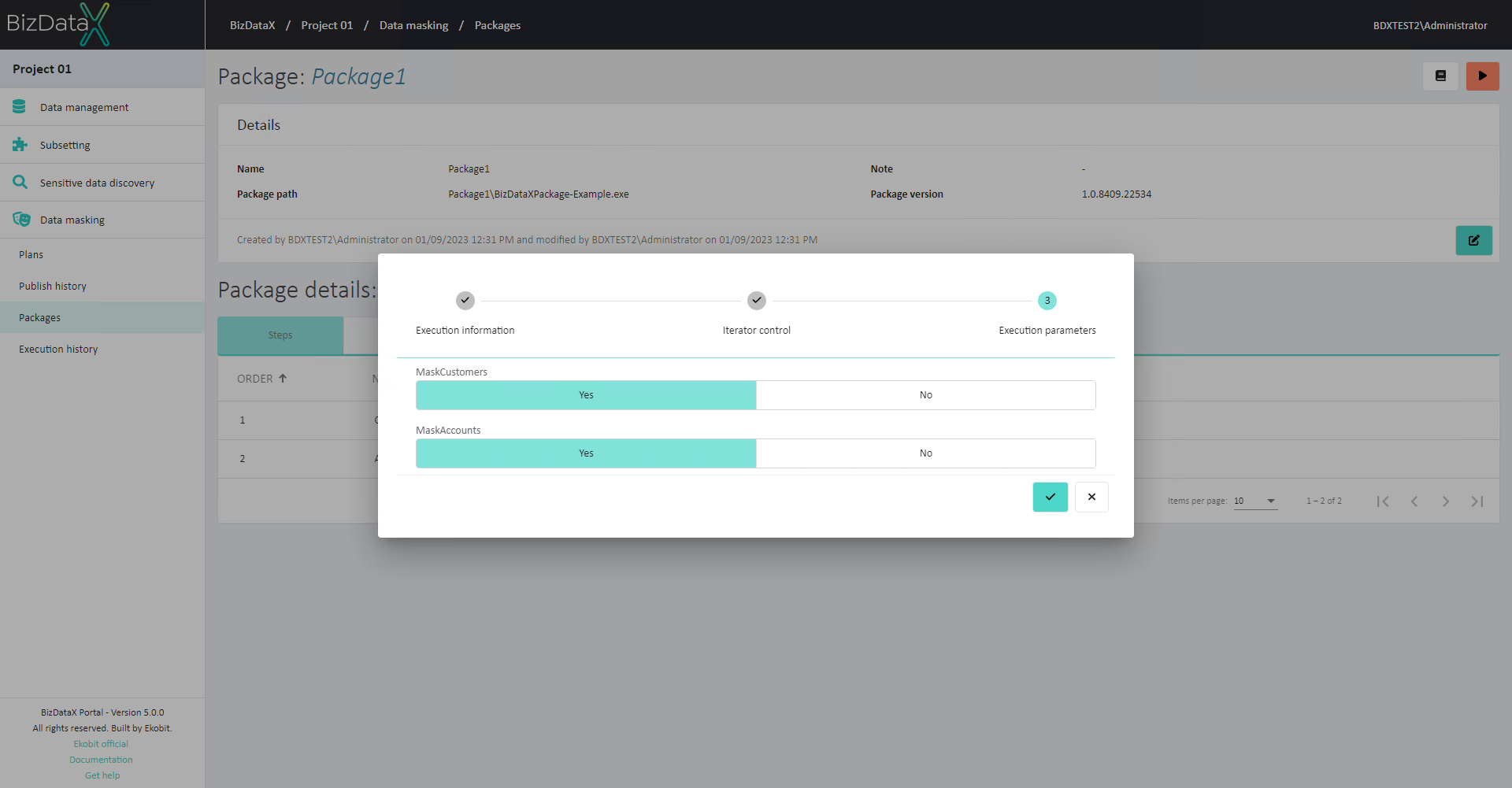Open the Get help footer link

102,775
